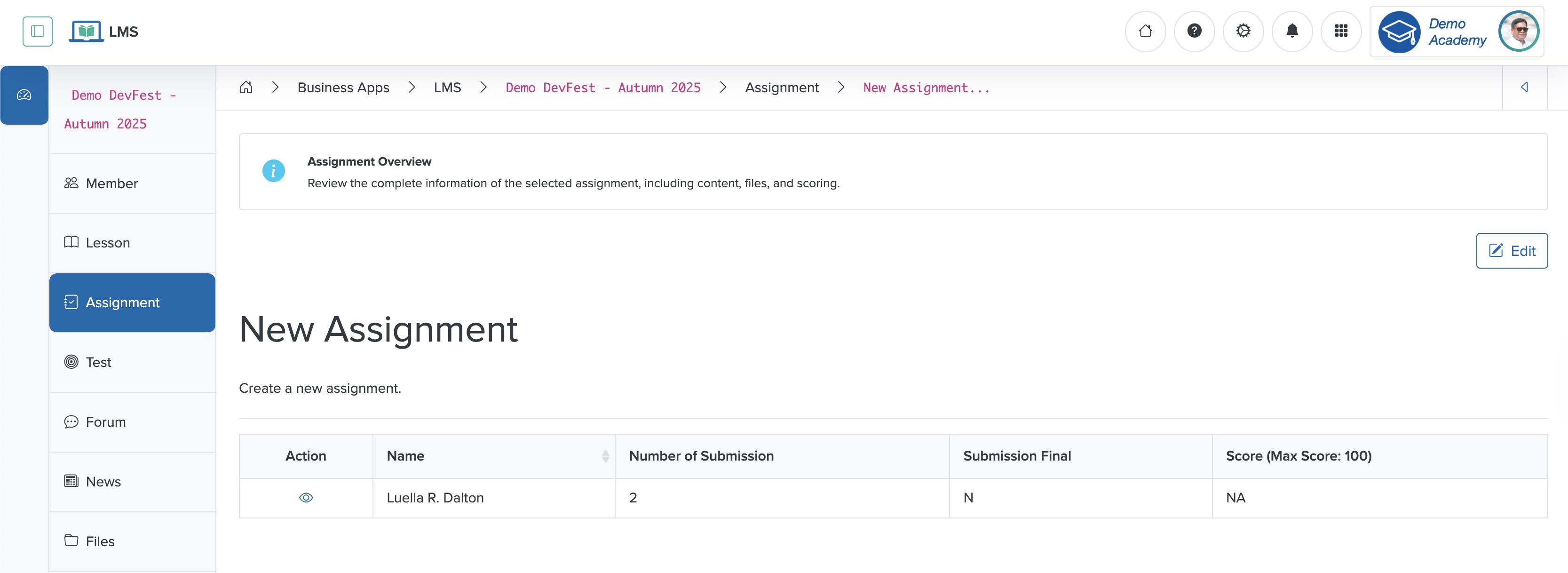
Task: Open the Forum discussion section
Action: point(105,422)
